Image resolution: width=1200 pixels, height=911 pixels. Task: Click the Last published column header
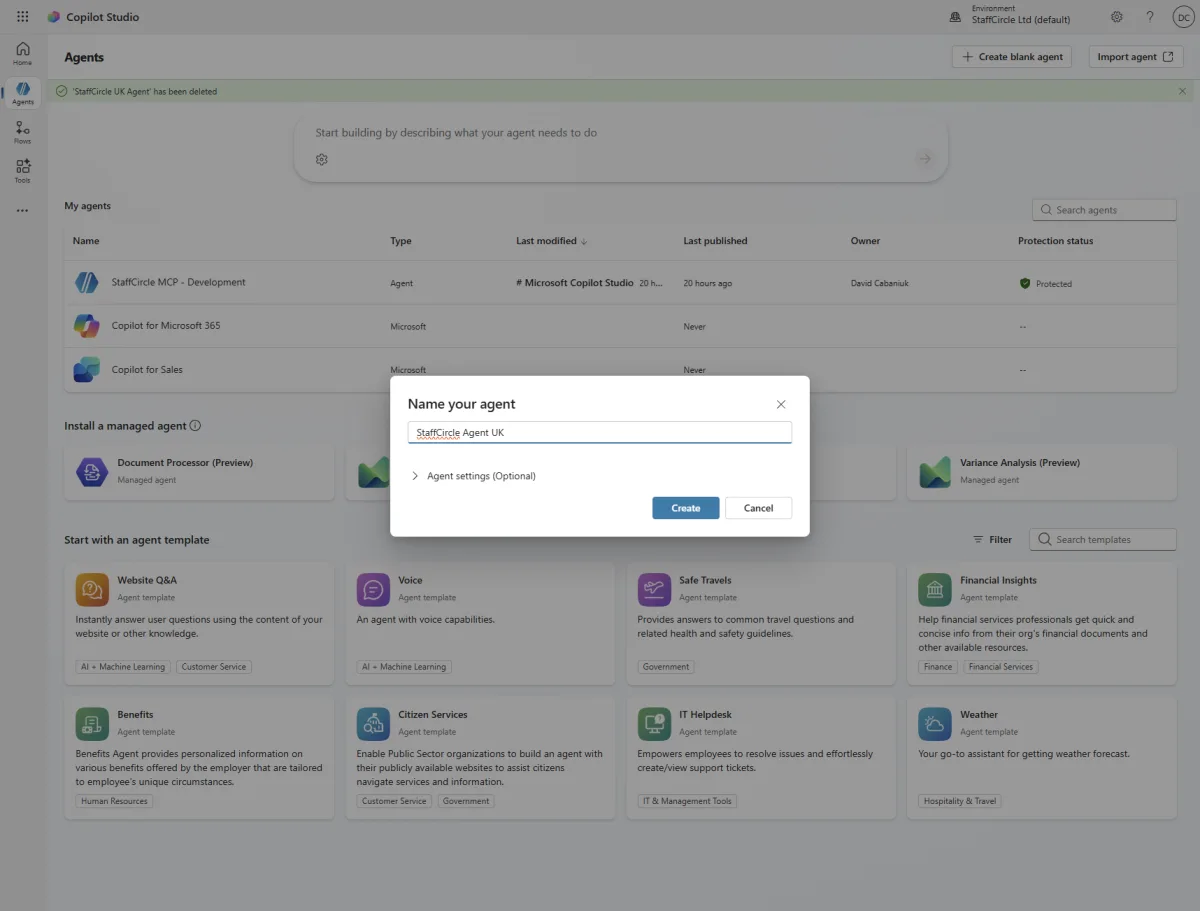coord(715,241)
